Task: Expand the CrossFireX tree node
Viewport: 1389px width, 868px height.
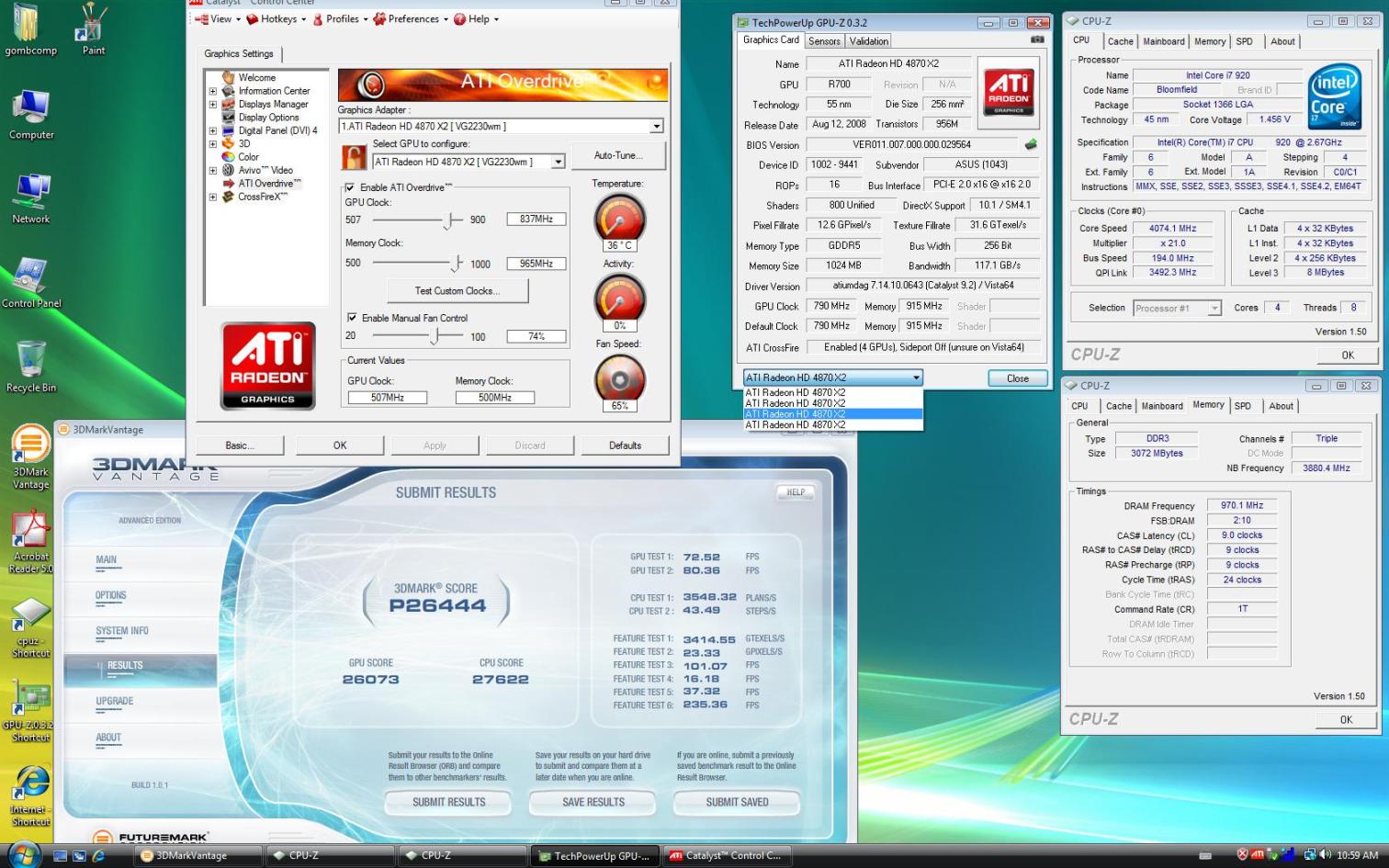Action: pos(213,197)
